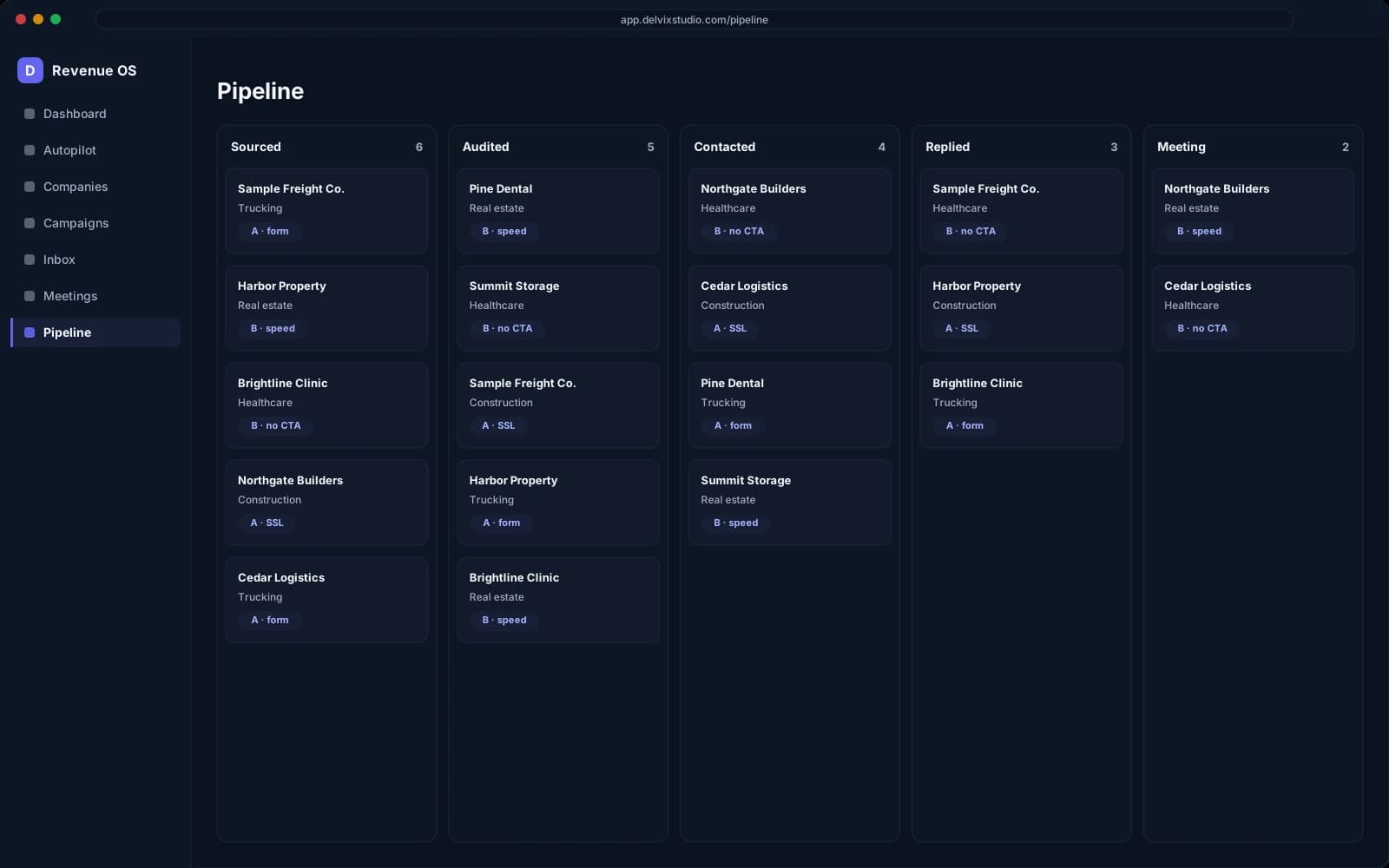Select Harbor Property card in Replied column

coord(1022,308)
